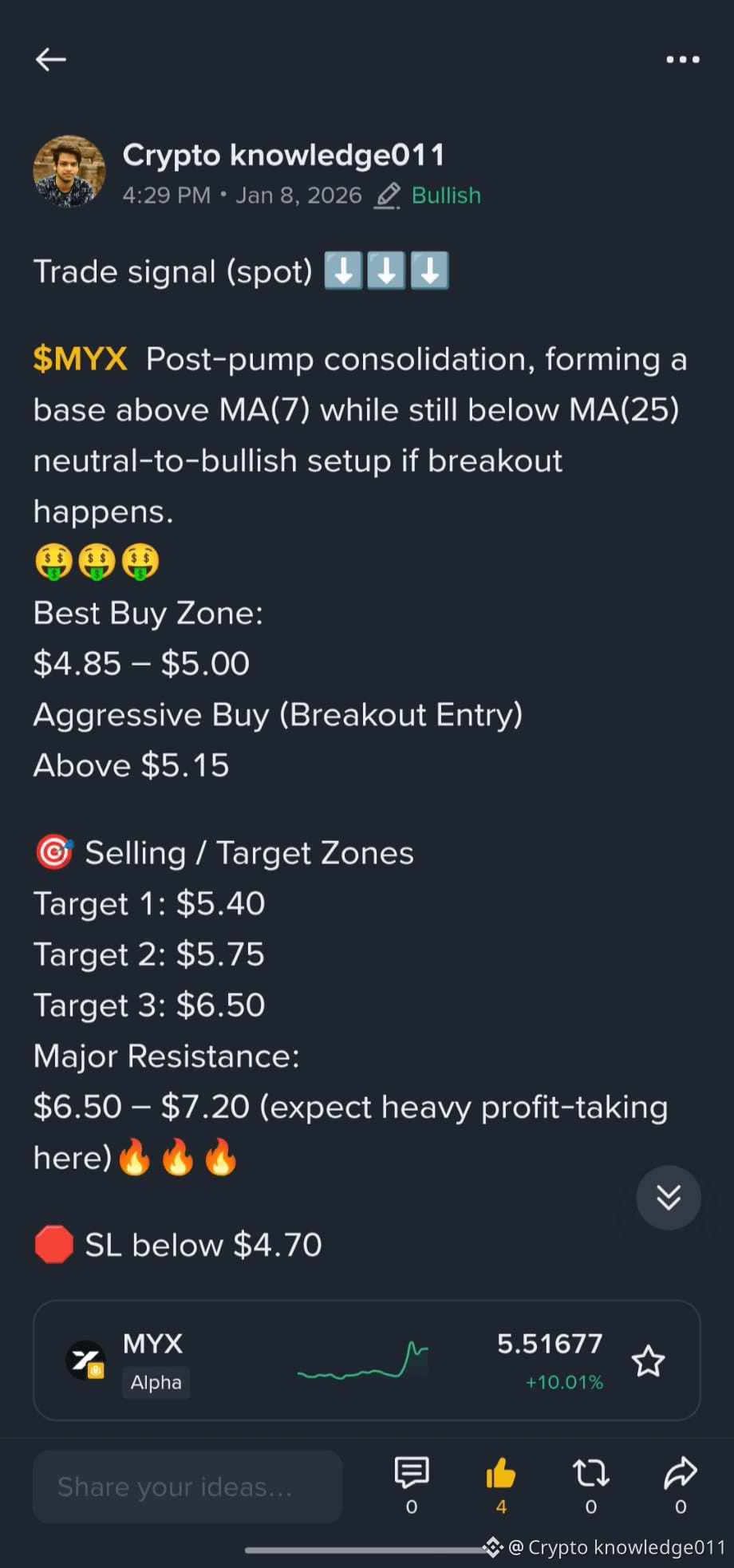Image resolution: width=734 pixels, height=1568 pixels.
Task: Click the Crypto knowledge011 username
Action: [x=283, y=155]
